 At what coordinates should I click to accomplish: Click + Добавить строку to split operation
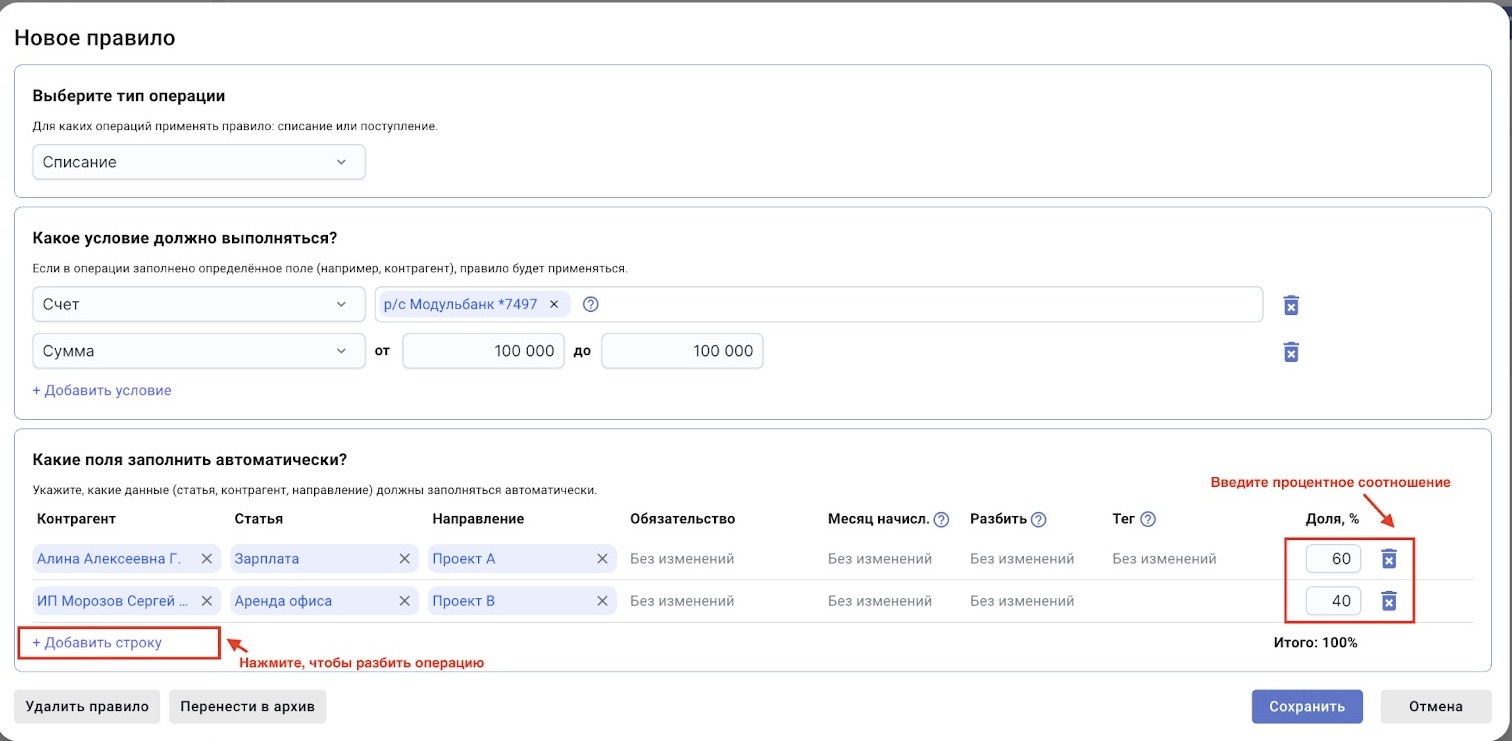(97, 643)
